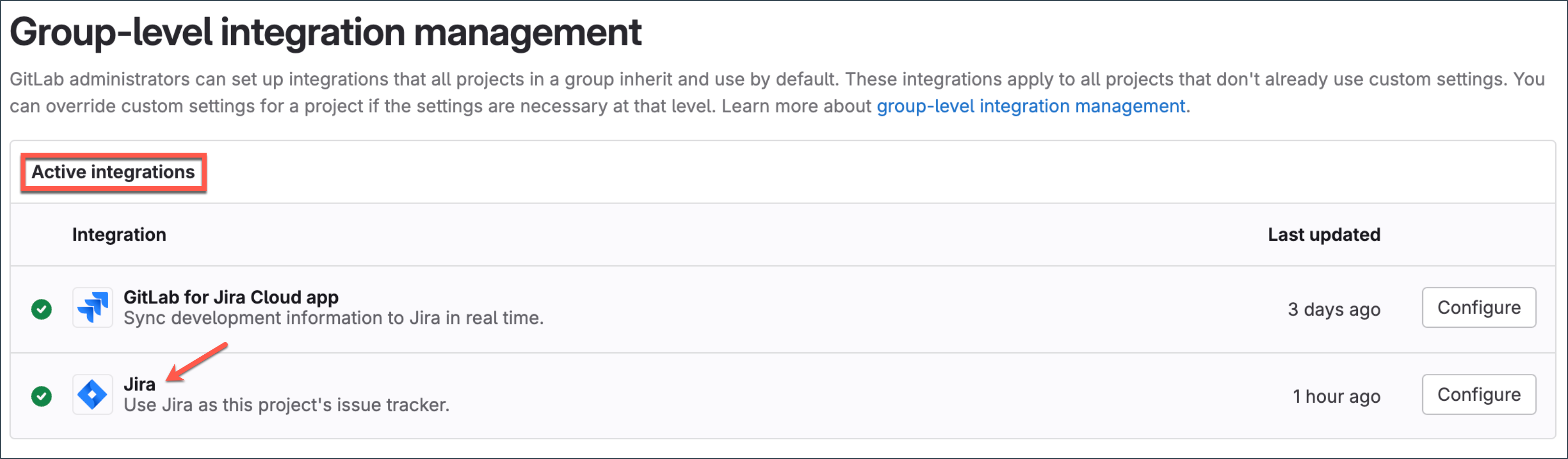This screenshot has height=459, width=1568.
Task: Click green active checkmark beside GitLab for Jira
Action: [x=42, y=309]
